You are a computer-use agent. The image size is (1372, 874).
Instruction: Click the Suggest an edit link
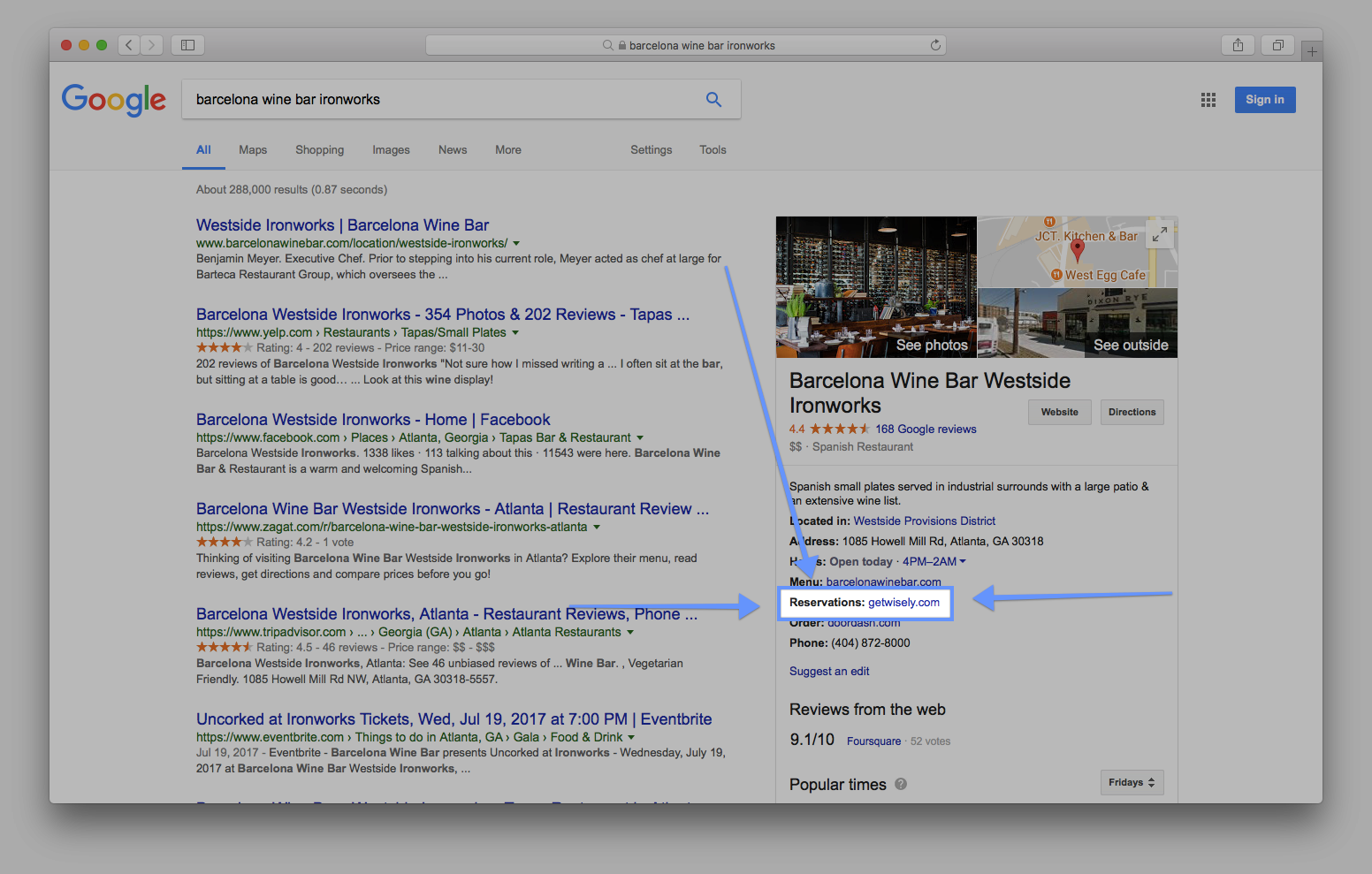[x=829, y=671]
